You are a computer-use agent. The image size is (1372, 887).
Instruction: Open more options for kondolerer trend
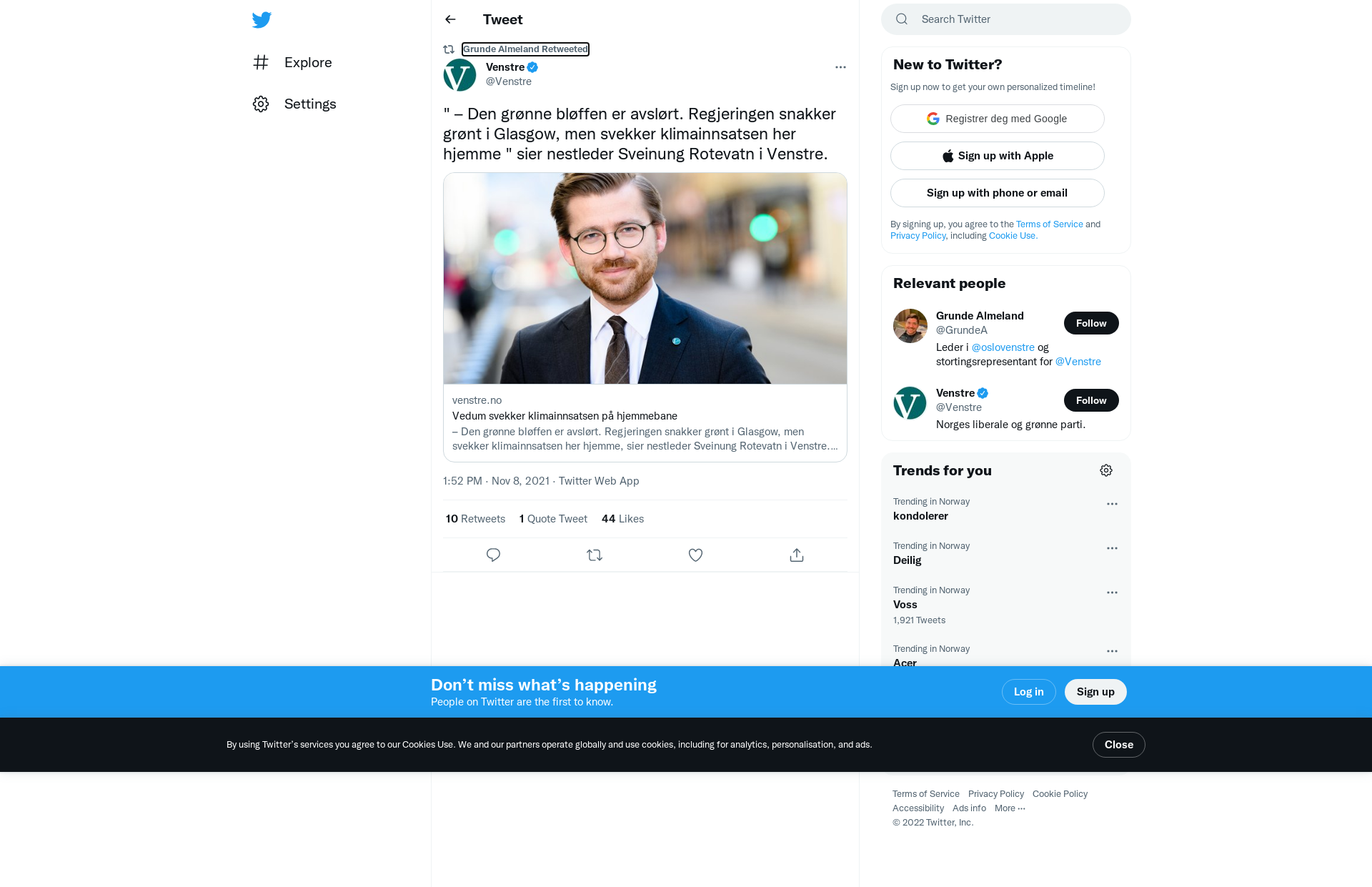(x=1112, y=504)
